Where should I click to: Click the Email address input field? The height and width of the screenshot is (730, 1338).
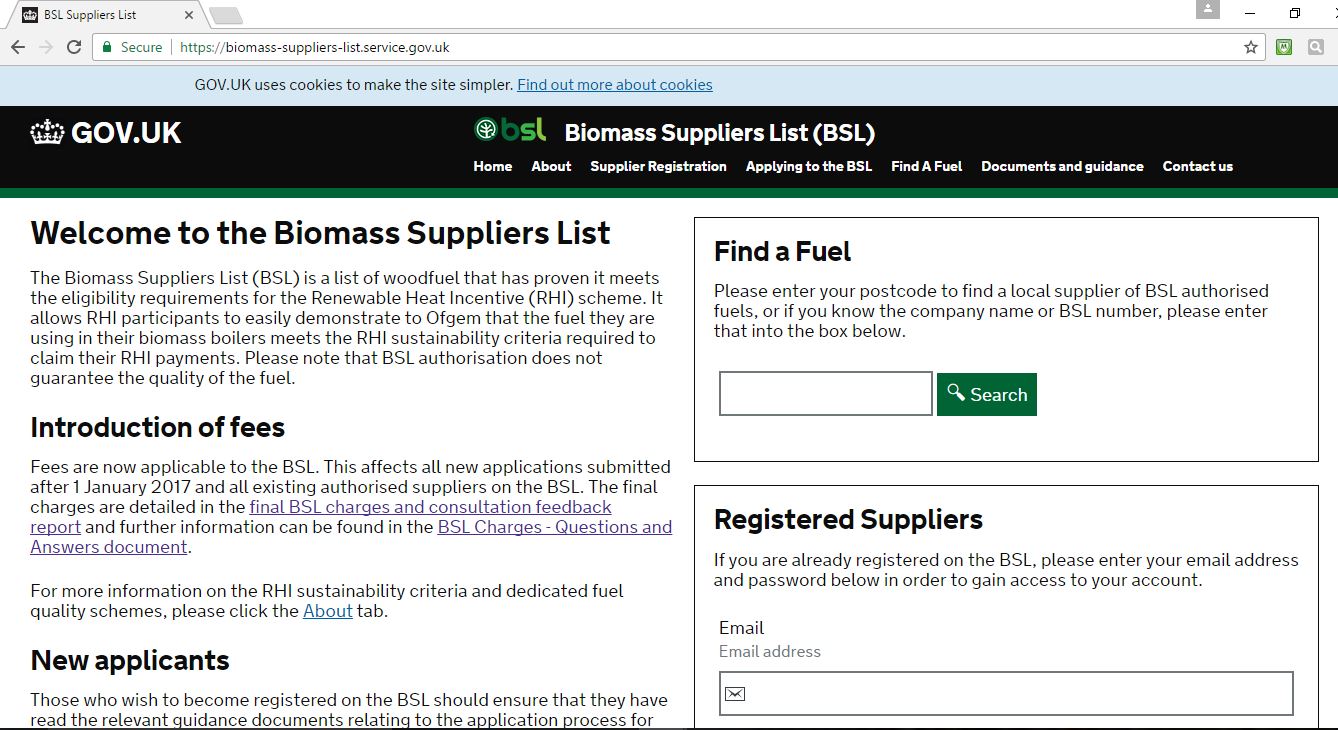1006,694
